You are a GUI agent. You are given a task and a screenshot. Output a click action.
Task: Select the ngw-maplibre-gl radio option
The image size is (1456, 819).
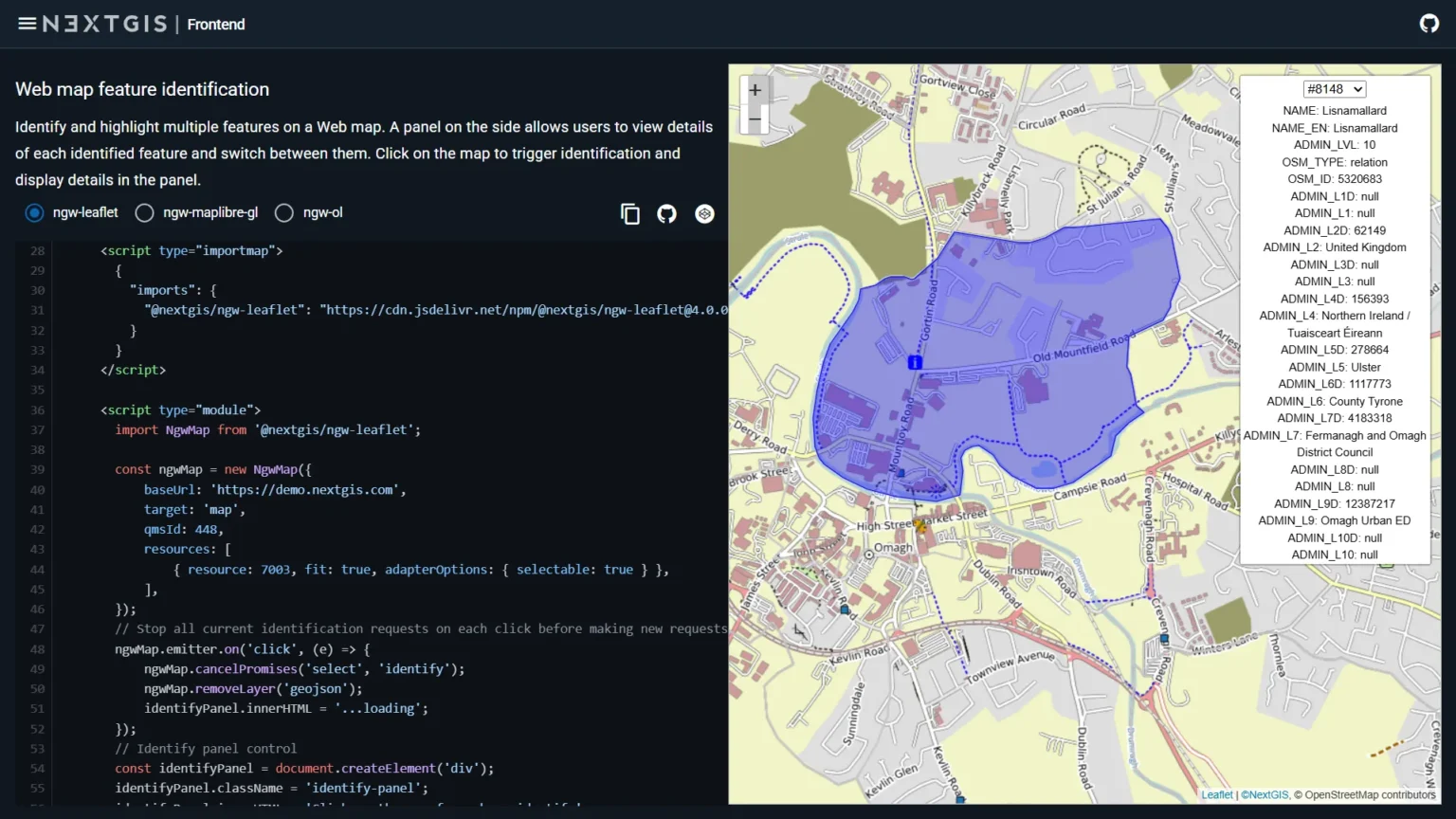pos(144,213)
